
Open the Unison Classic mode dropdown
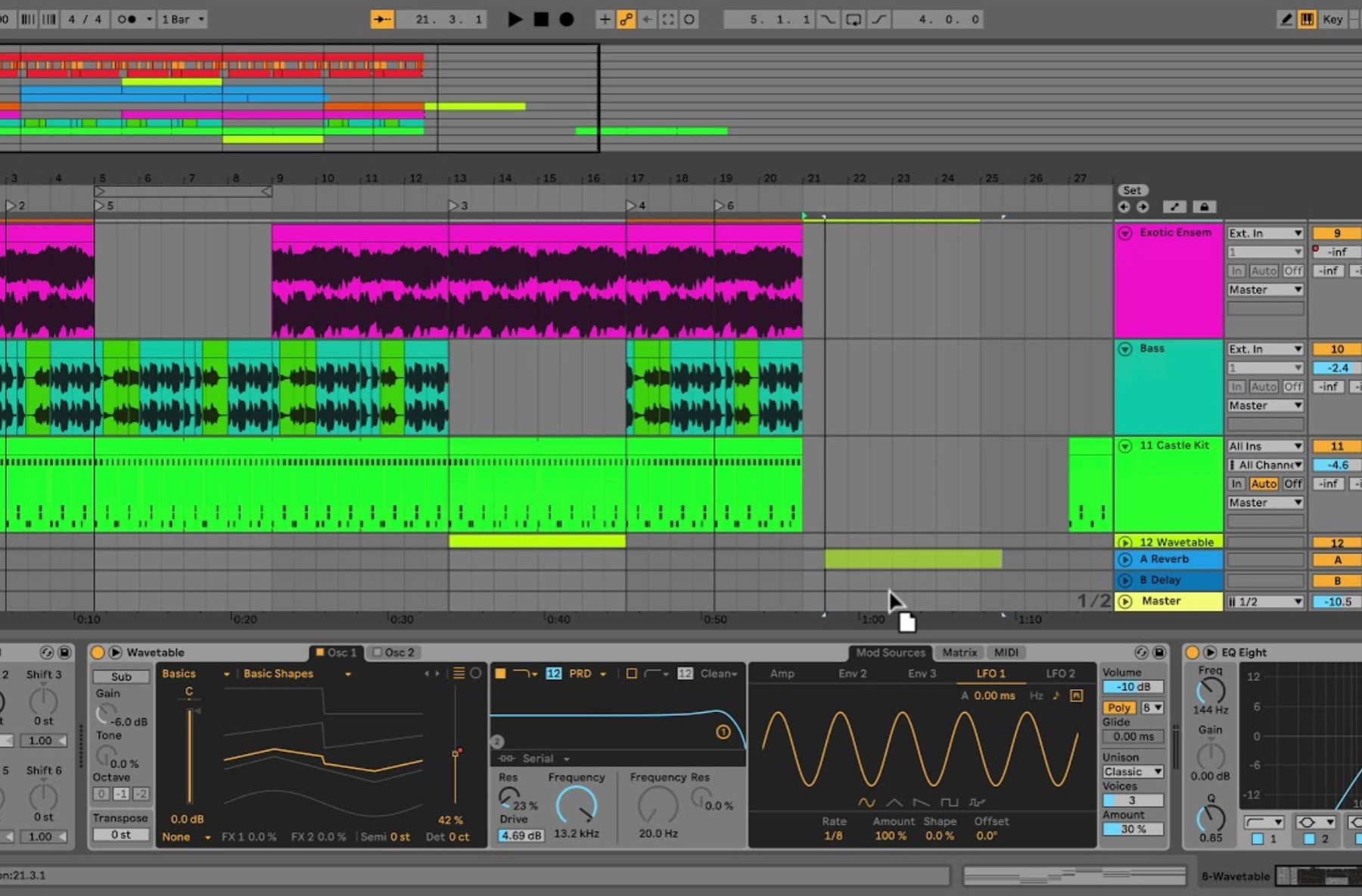click(1133, 772)
